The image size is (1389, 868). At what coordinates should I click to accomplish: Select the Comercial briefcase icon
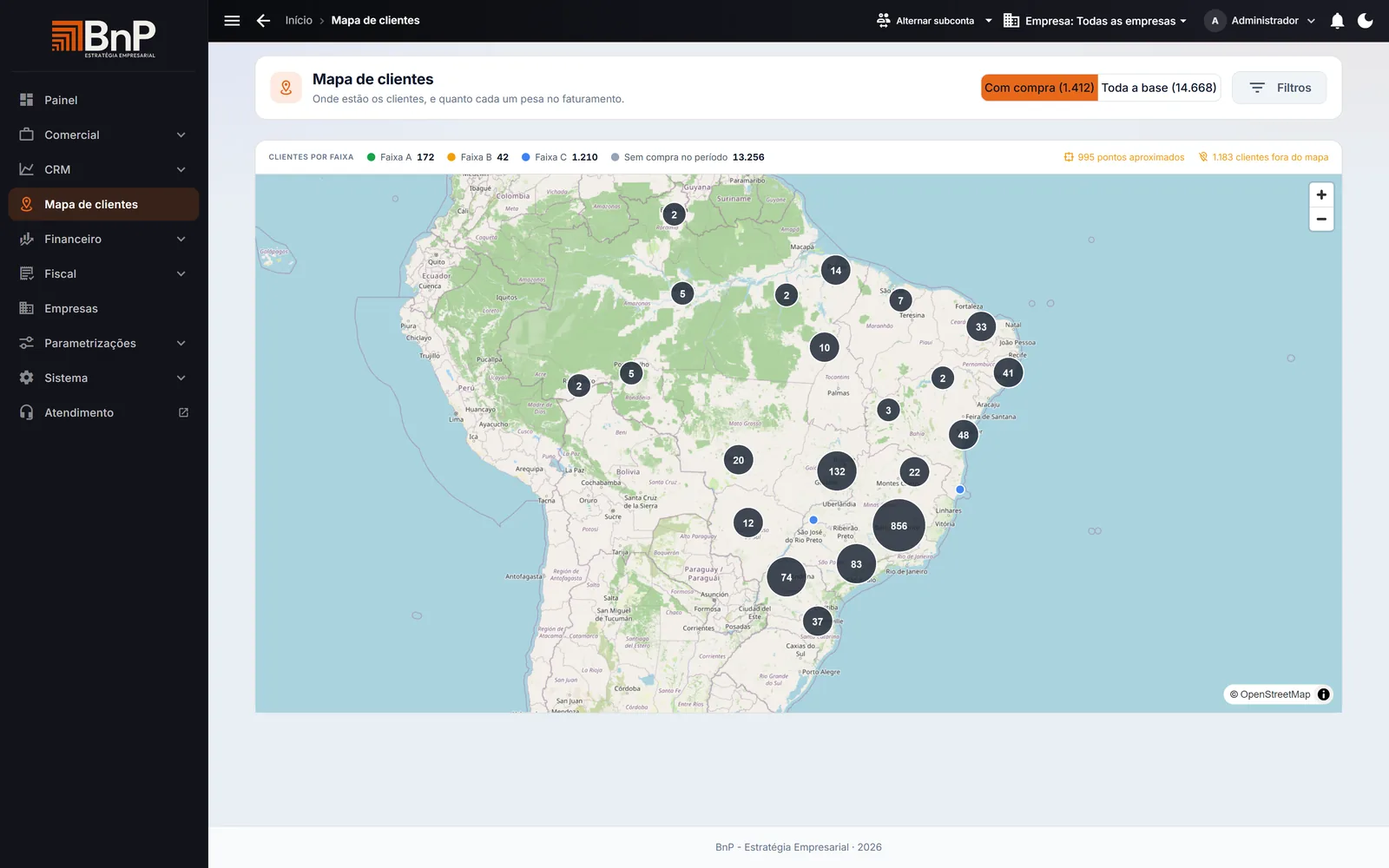click(x=27, y=135)
